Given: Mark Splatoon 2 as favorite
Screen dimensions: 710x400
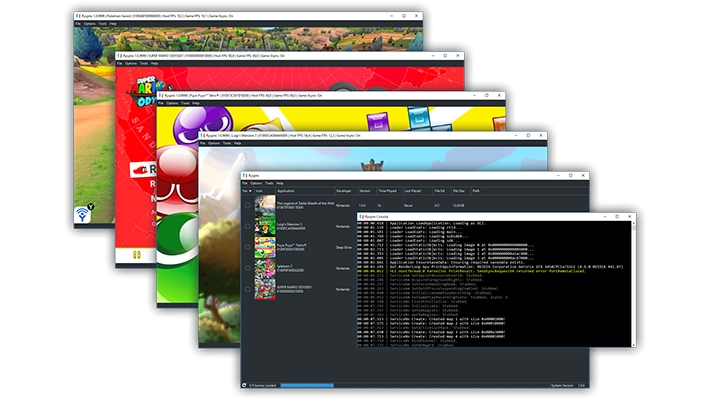Looking at the screenshot, I should 247,268.
